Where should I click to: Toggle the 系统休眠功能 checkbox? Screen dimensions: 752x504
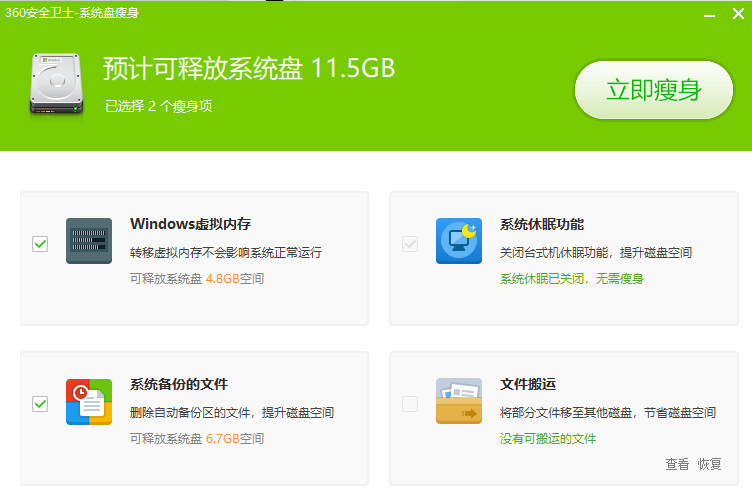point(410,244)
